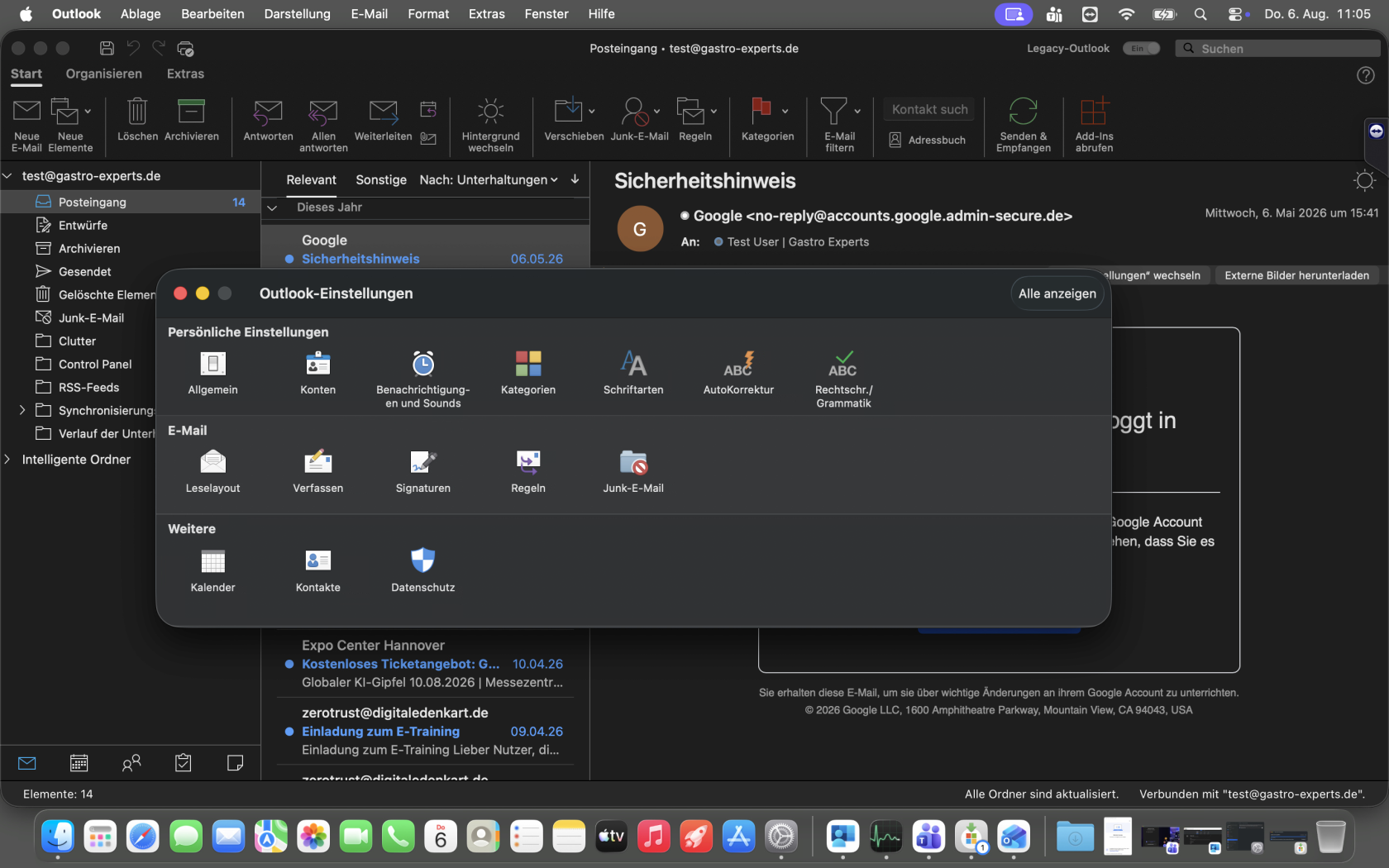Switch to people view in bottom navigation

pos(131,763)
